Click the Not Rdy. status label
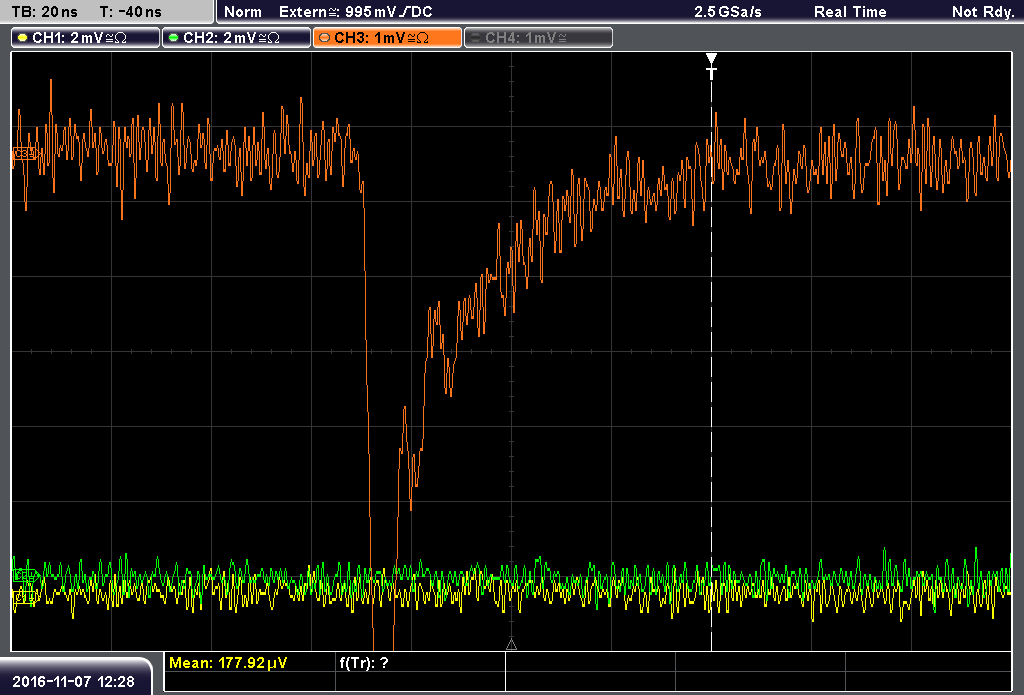This screenshot has height=695, width=1024. 982,12
